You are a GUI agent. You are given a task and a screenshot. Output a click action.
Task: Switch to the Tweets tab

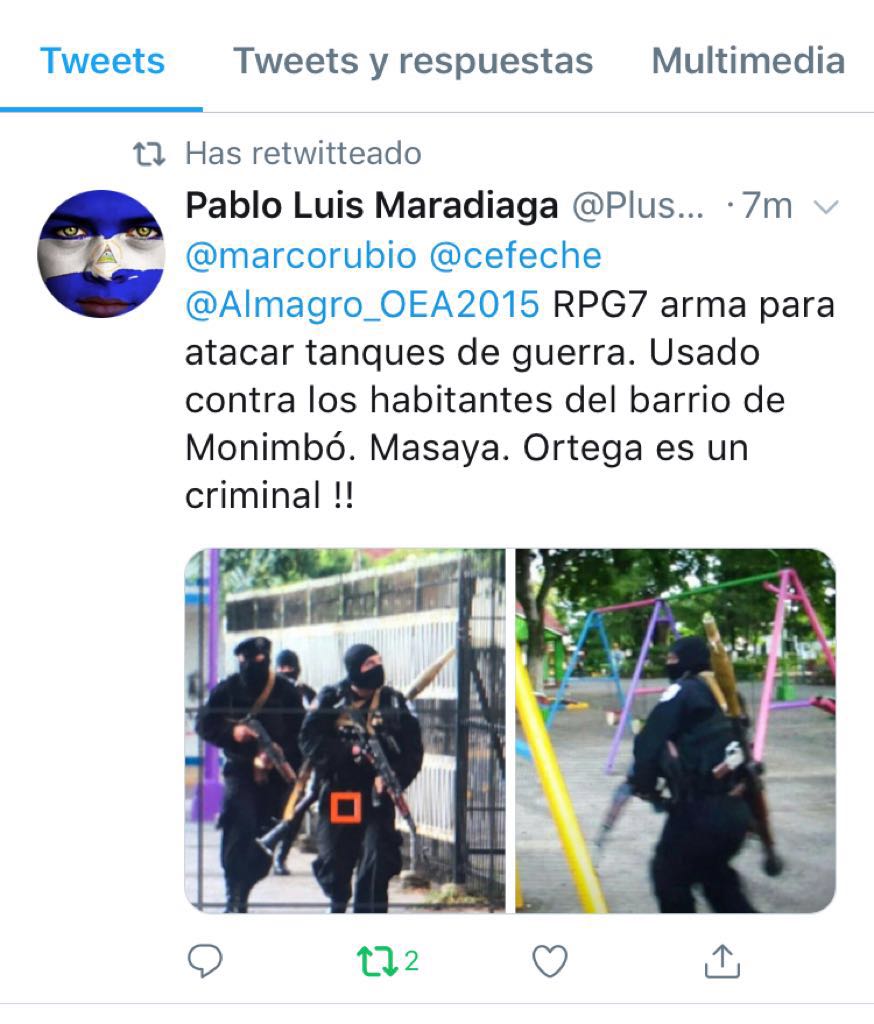point(102,61)
